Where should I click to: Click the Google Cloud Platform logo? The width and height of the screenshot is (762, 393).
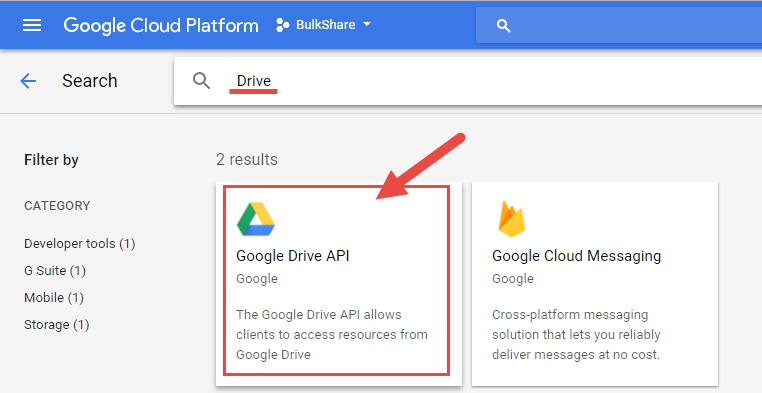(161, 26)
